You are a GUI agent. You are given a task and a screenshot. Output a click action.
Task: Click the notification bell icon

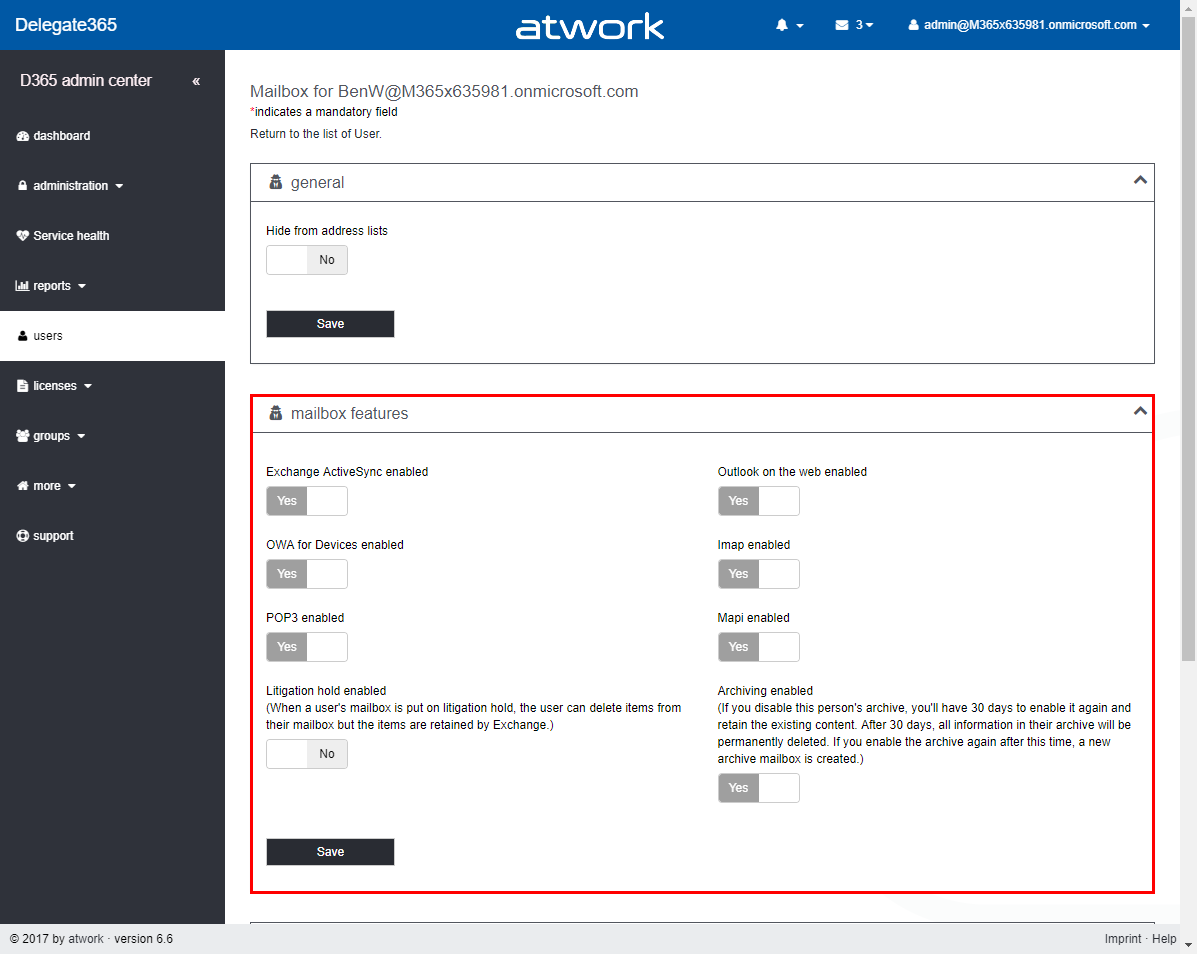pyautogui.click(x=782, y=25)
